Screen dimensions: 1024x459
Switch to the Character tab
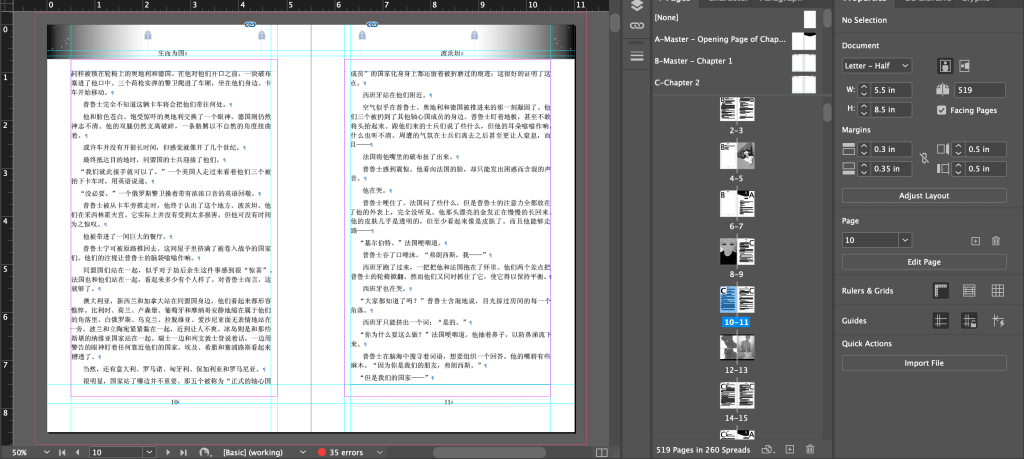(724, 1)
